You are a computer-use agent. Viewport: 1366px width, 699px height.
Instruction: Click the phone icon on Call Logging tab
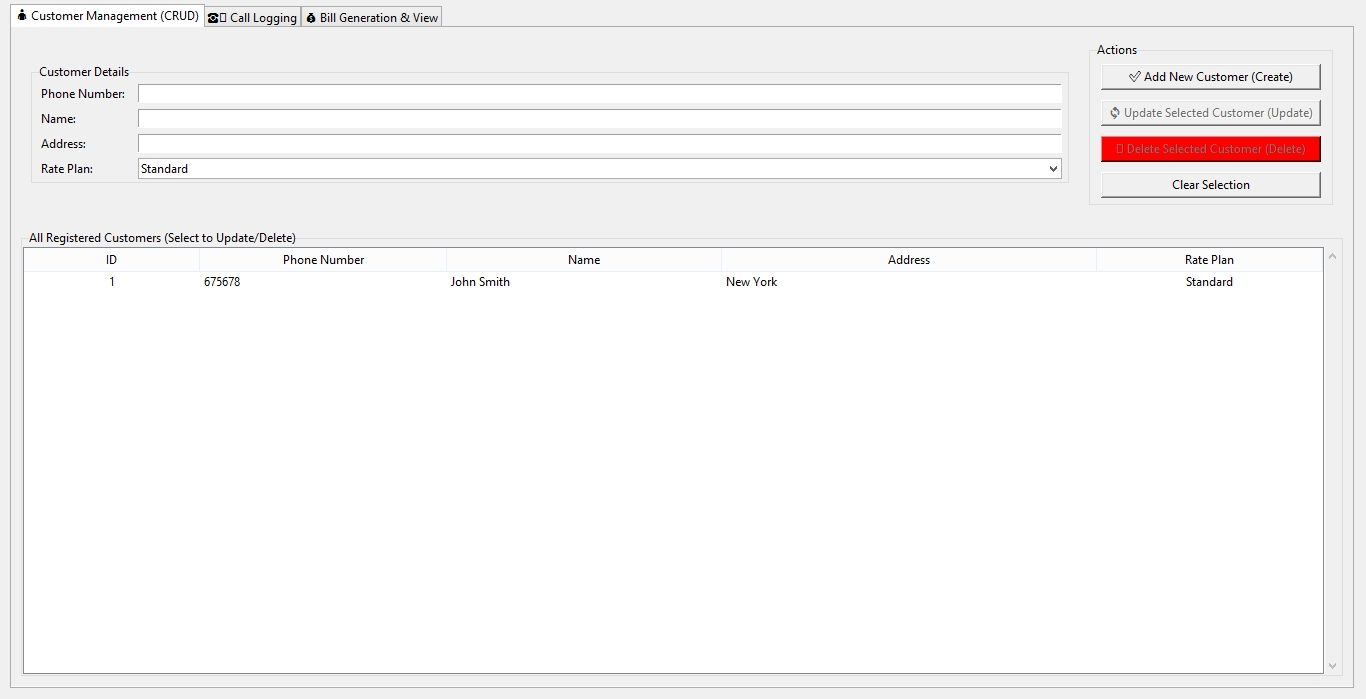[x=213, y=18]
